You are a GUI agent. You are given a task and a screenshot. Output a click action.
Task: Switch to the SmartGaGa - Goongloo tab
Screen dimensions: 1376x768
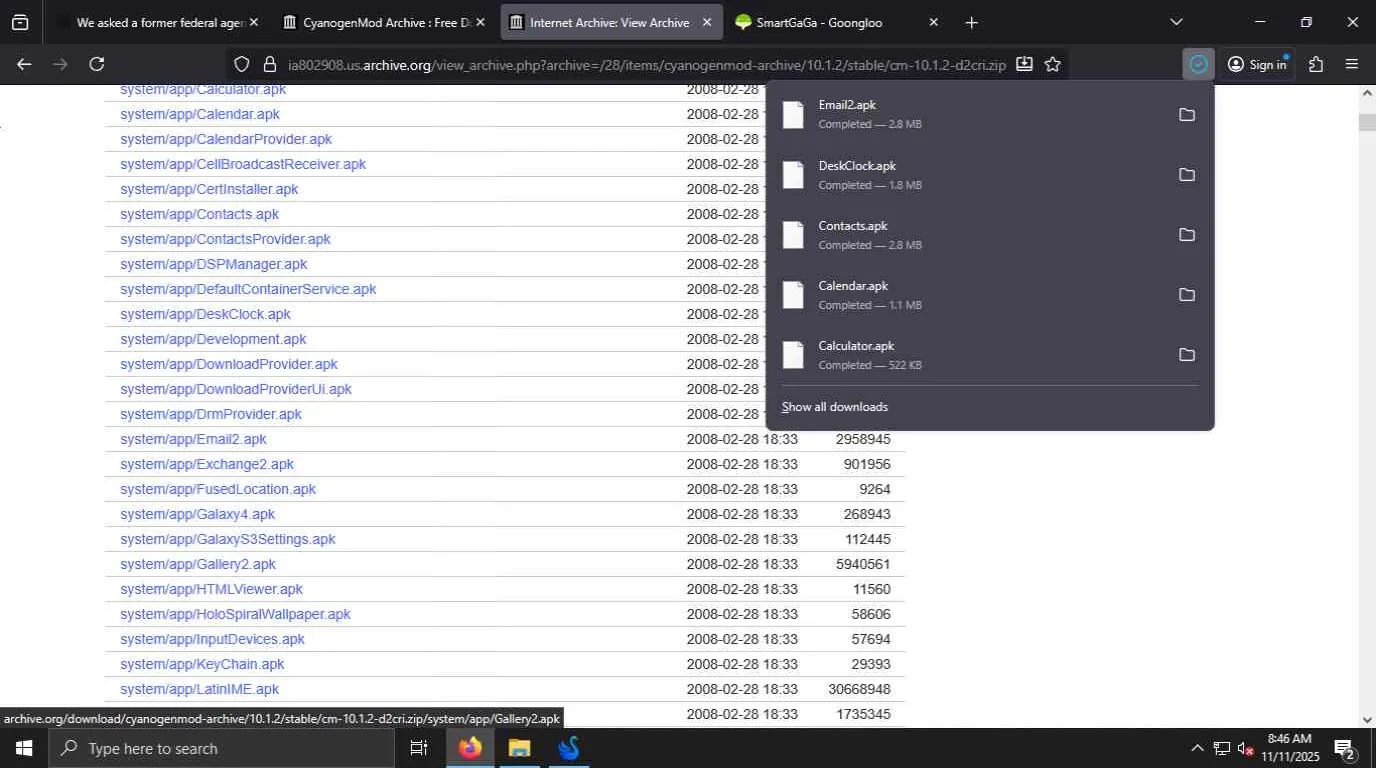click(837, 22)
